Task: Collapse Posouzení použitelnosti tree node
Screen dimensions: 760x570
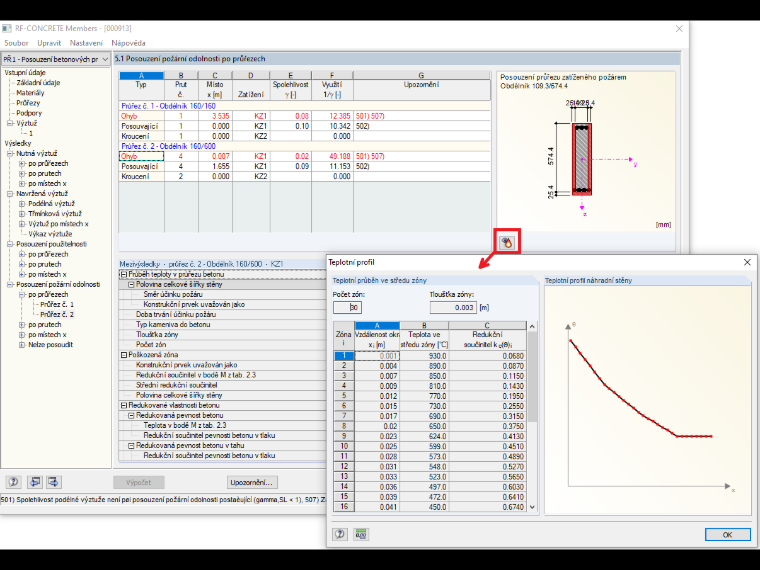Action: coord(10,244)
